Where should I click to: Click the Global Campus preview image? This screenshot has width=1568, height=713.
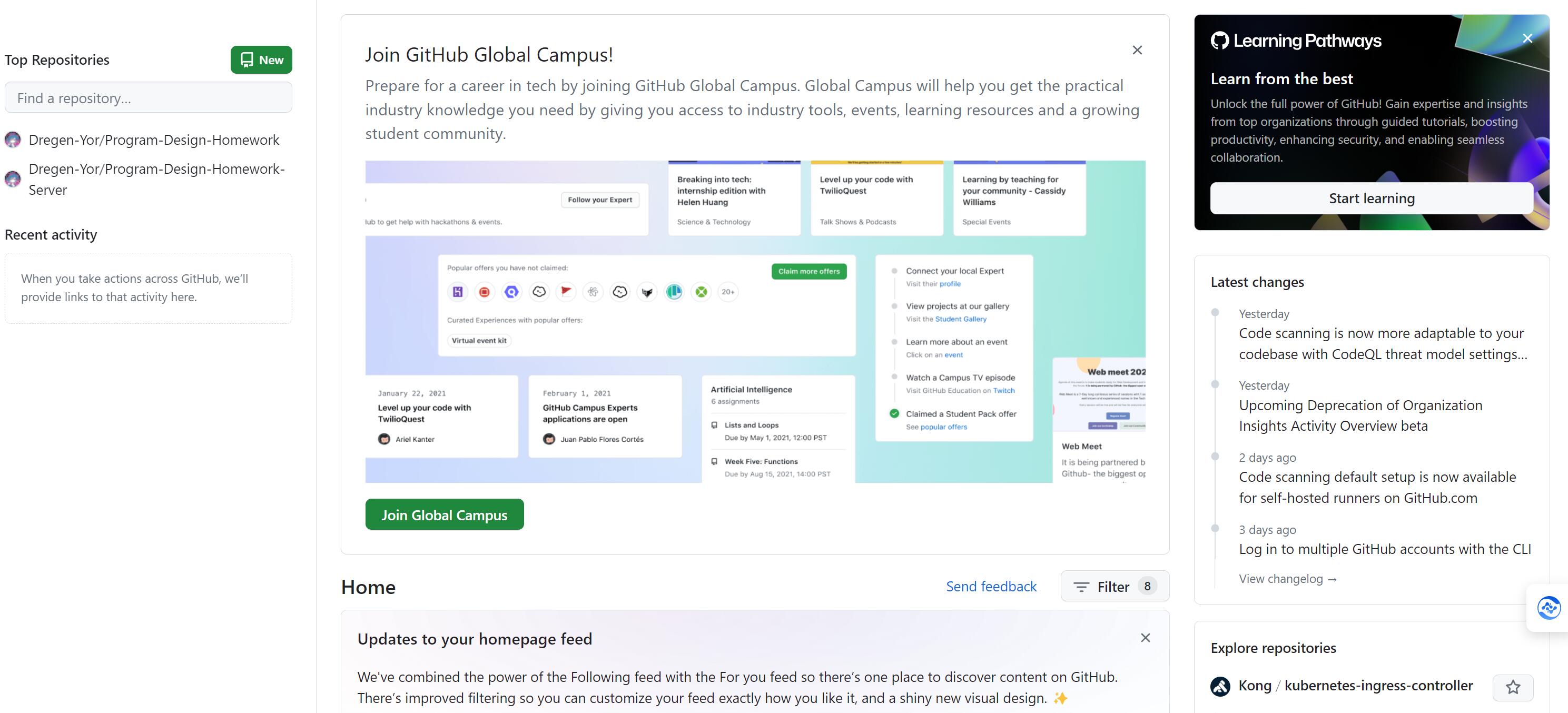(x=755, y=321)
